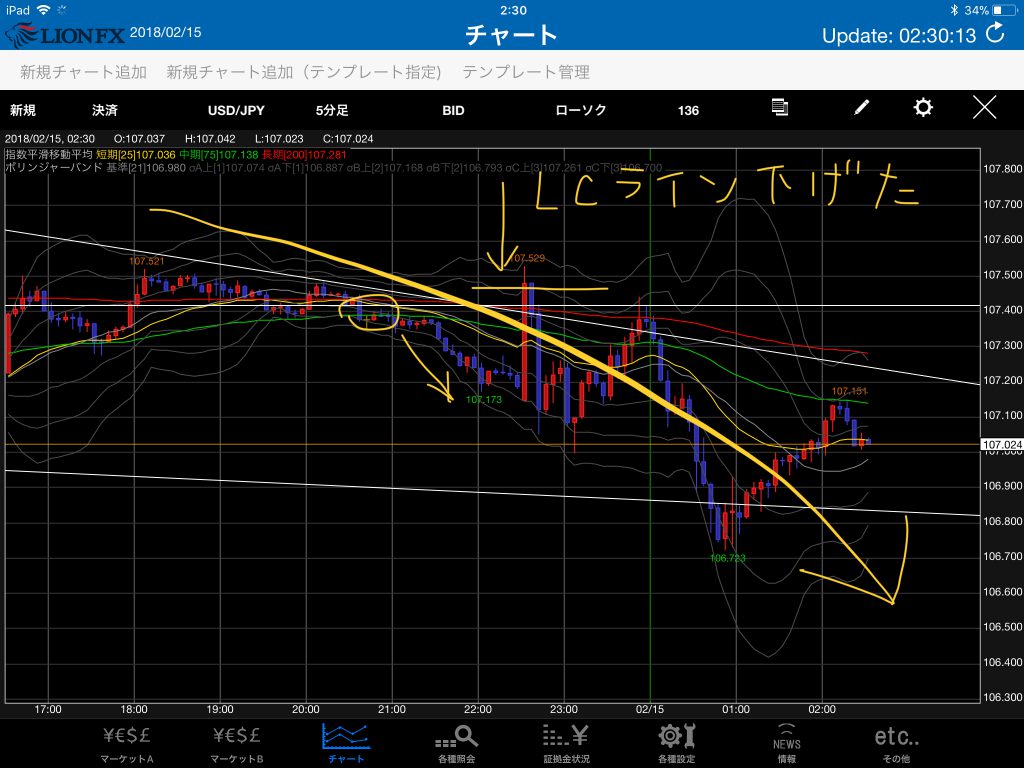This screenshot has height=768, width=1024.
Task: Switch the BID price type selector
Action: click(x=453, y=110)
